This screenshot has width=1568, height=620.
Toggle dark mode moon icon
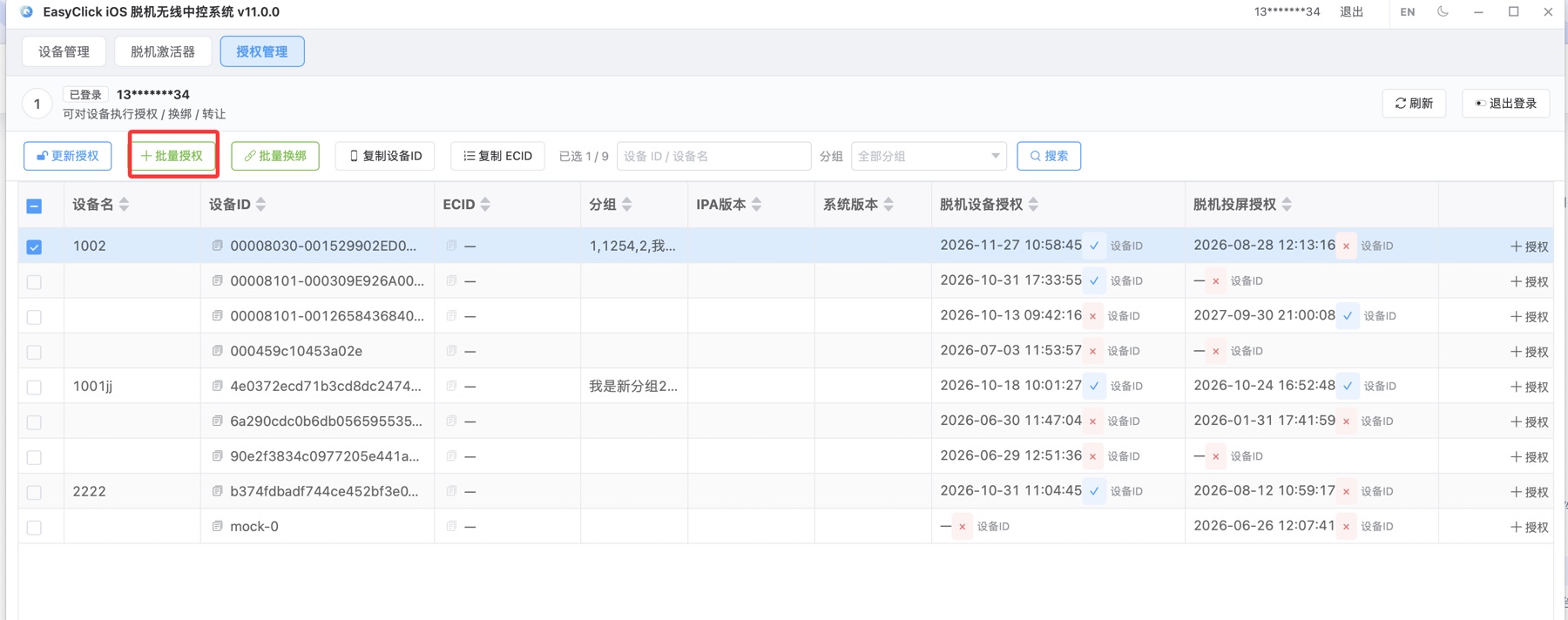coord(1443,12)
